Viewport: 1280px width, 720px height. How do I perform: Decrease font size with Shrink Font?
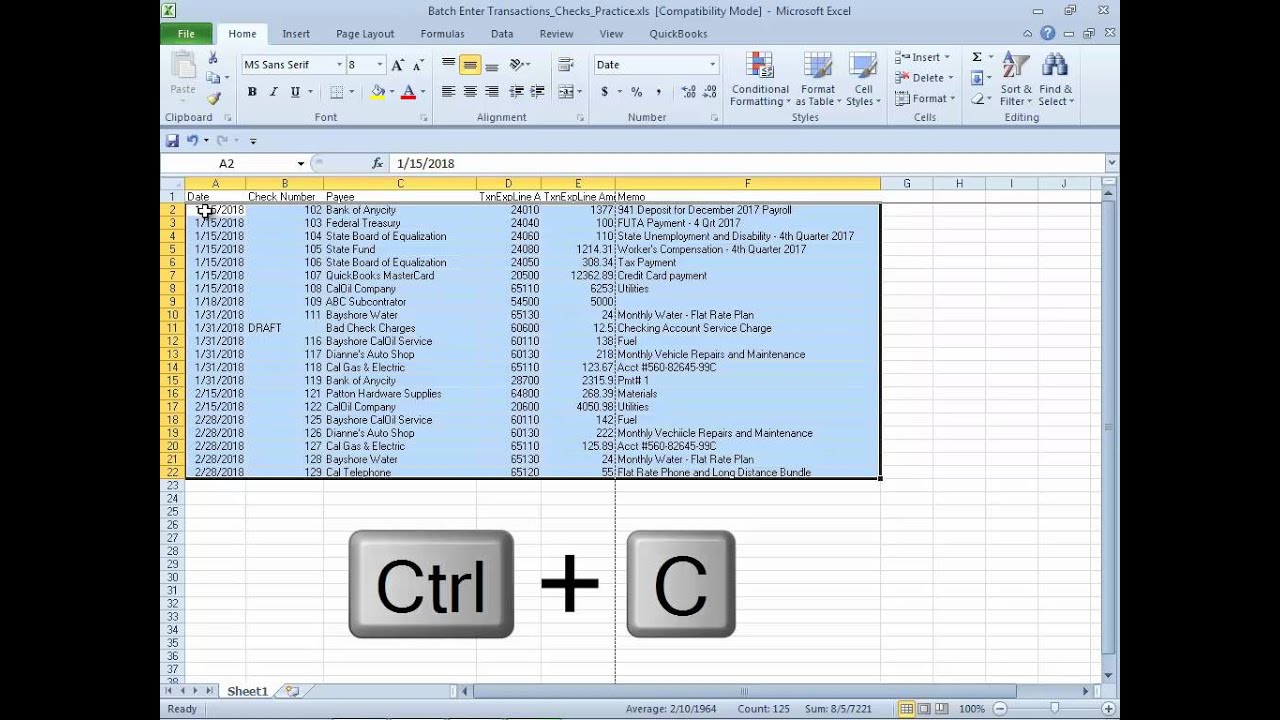pyautogui.click(x=418, y=65)
